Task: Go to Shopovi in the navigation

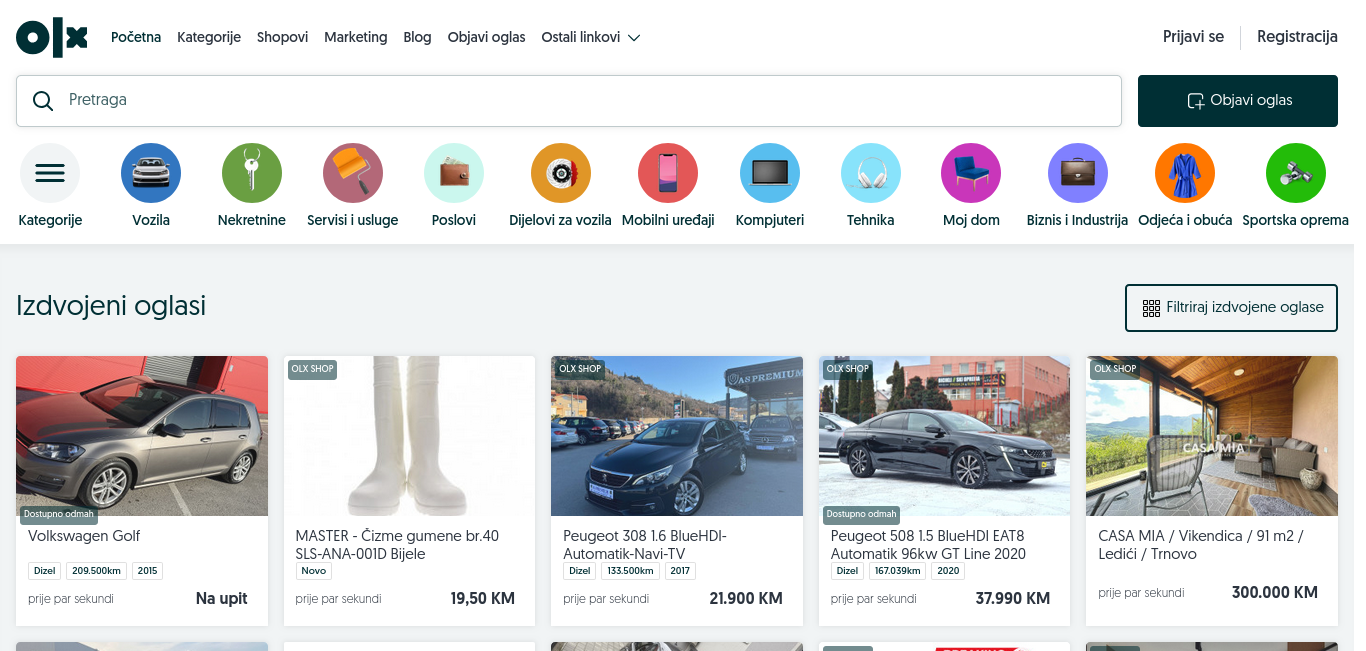Action: pos(282,37)
